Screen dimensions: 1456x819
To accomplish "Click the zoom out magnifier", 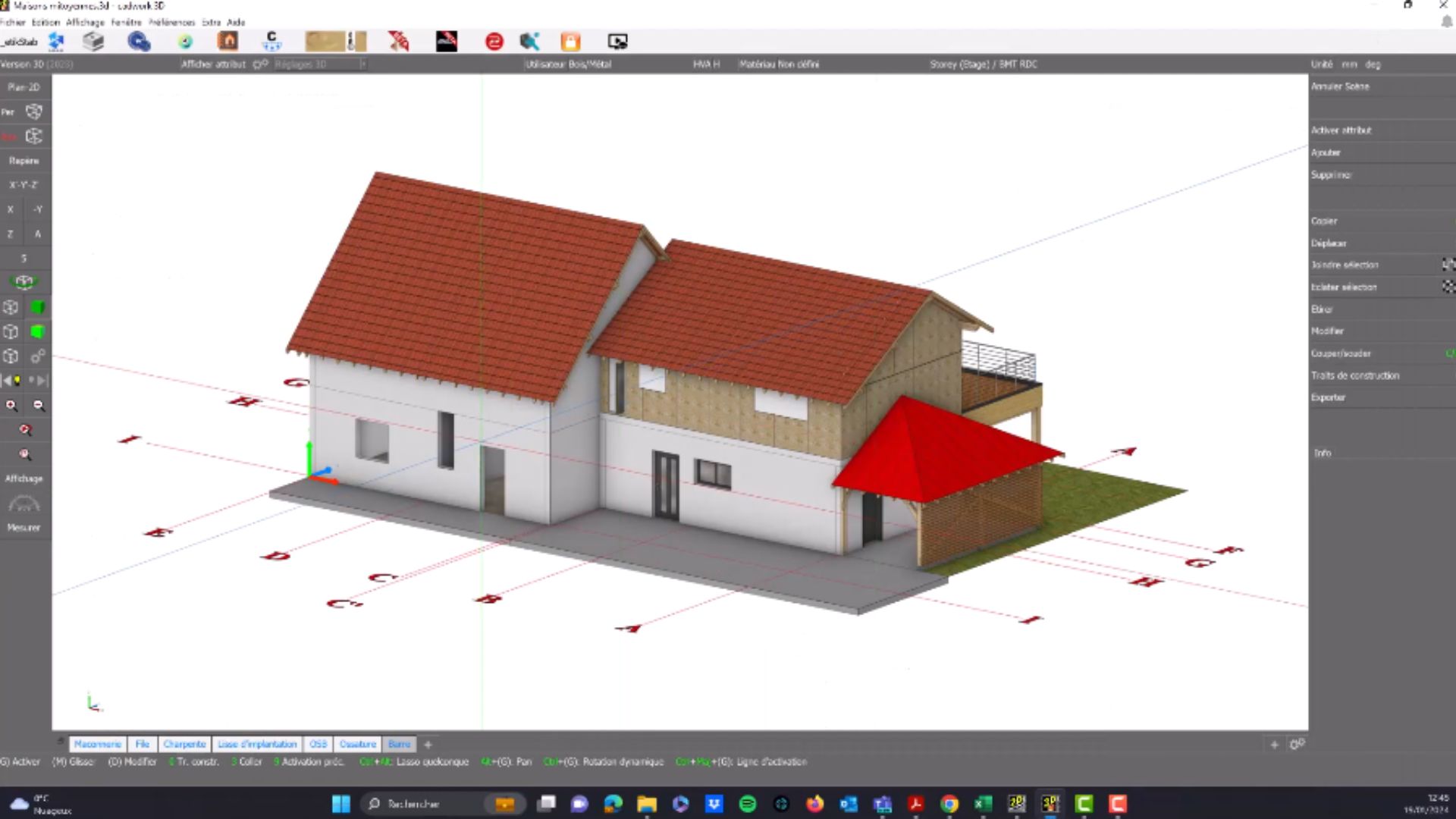I will (39, 406).
